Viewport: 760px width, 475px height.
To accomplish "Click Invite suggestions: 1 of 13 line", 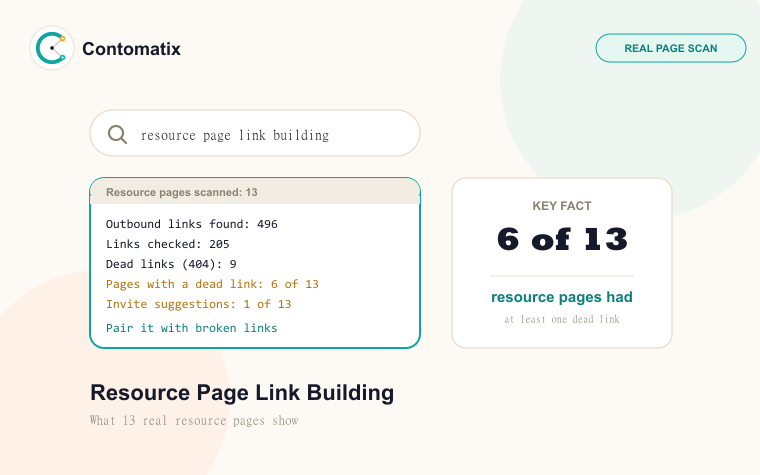I will click(x=199, y=304).
